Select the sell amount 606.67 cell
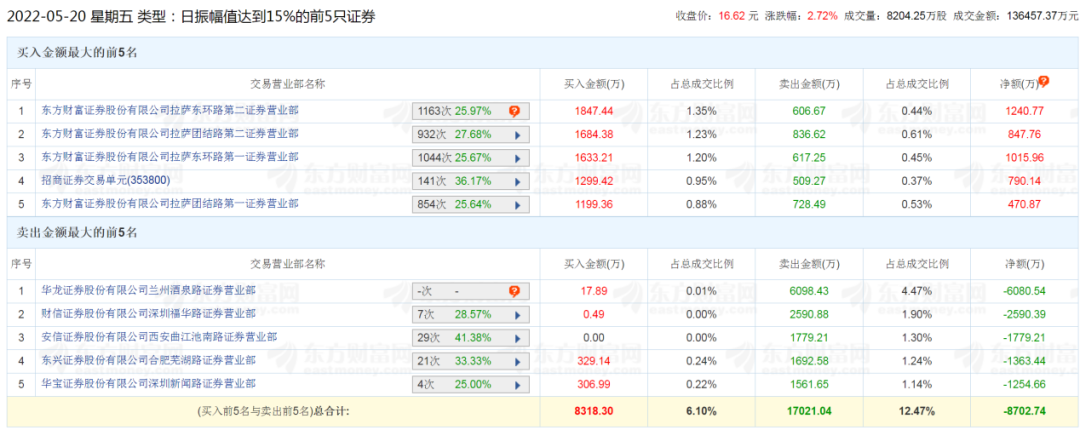 [x=809, y=111]
